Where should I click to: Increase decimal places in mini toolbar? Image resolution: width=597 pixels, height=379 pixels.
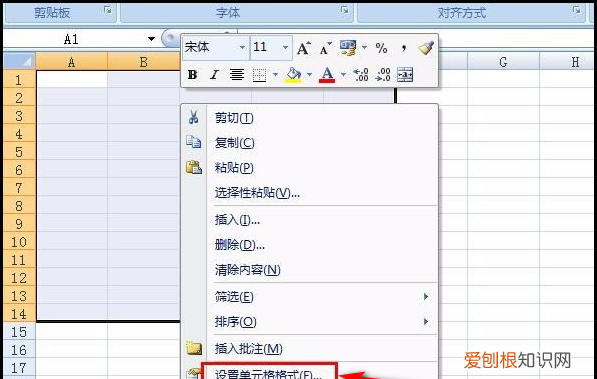(361, 75)
